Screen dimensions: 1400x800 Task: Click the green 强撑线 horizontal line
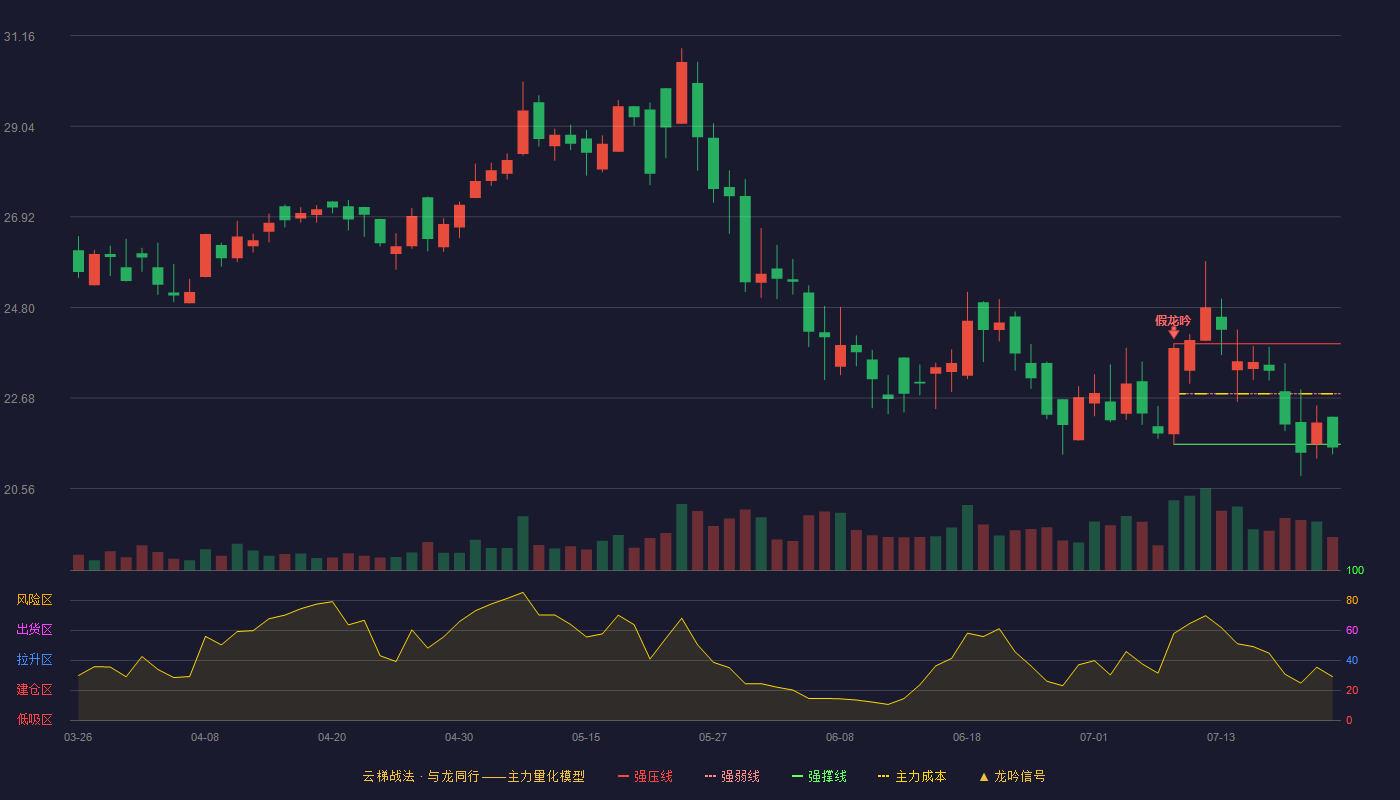[x=1257, y=444]
